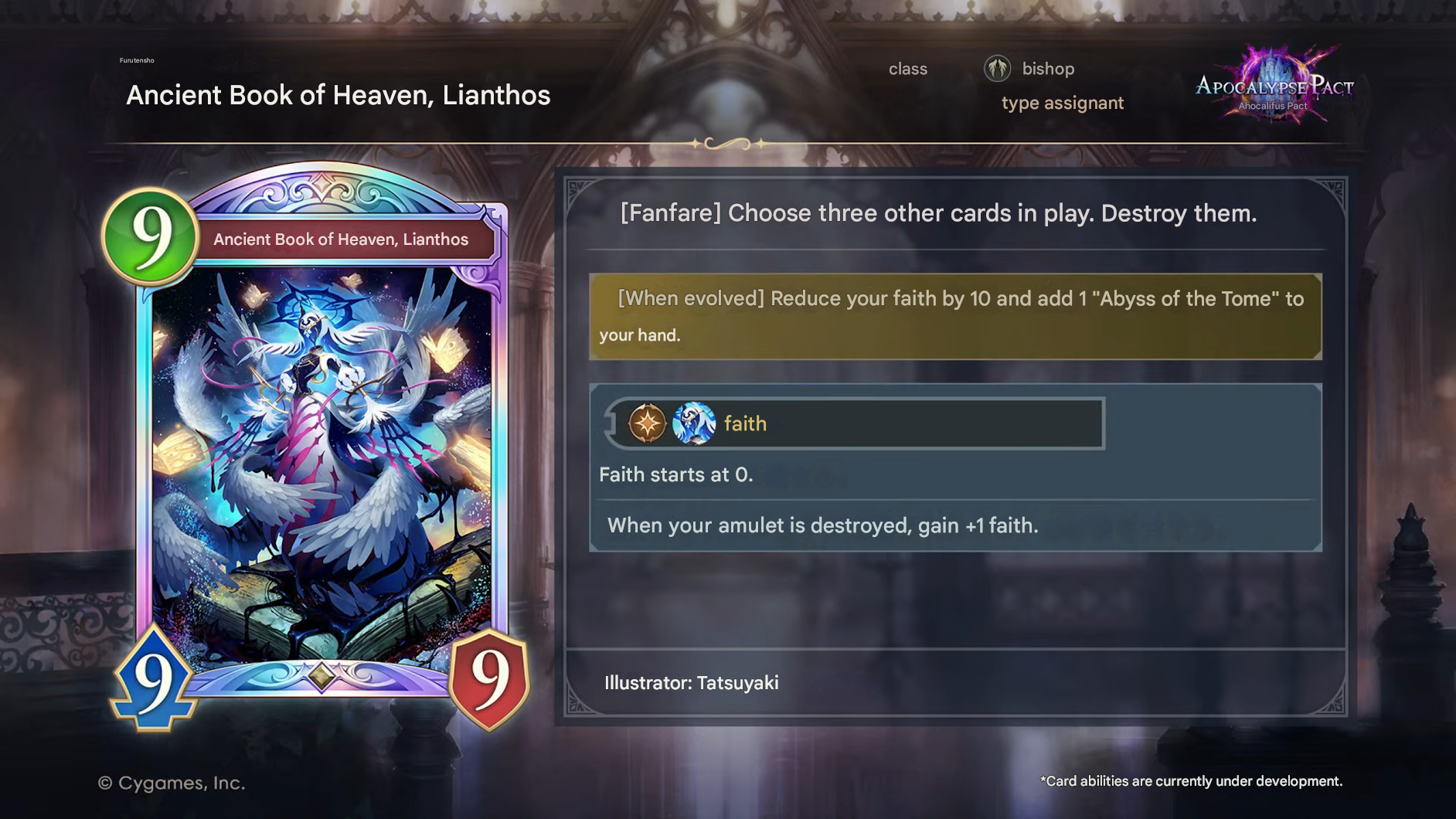Click the Lianthos portrait faith icon
The image size is (1456, 819).
694,423
